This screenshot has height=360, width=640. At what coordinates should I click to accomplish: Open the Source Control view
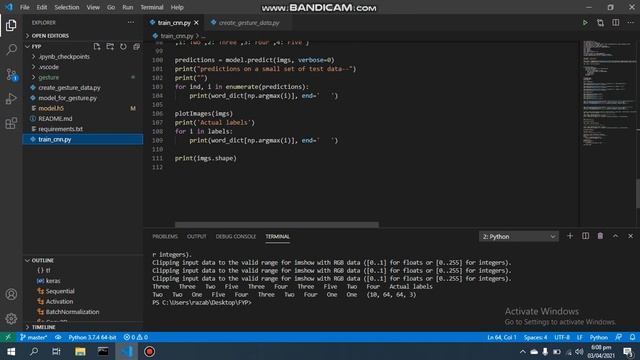point(11,74)
